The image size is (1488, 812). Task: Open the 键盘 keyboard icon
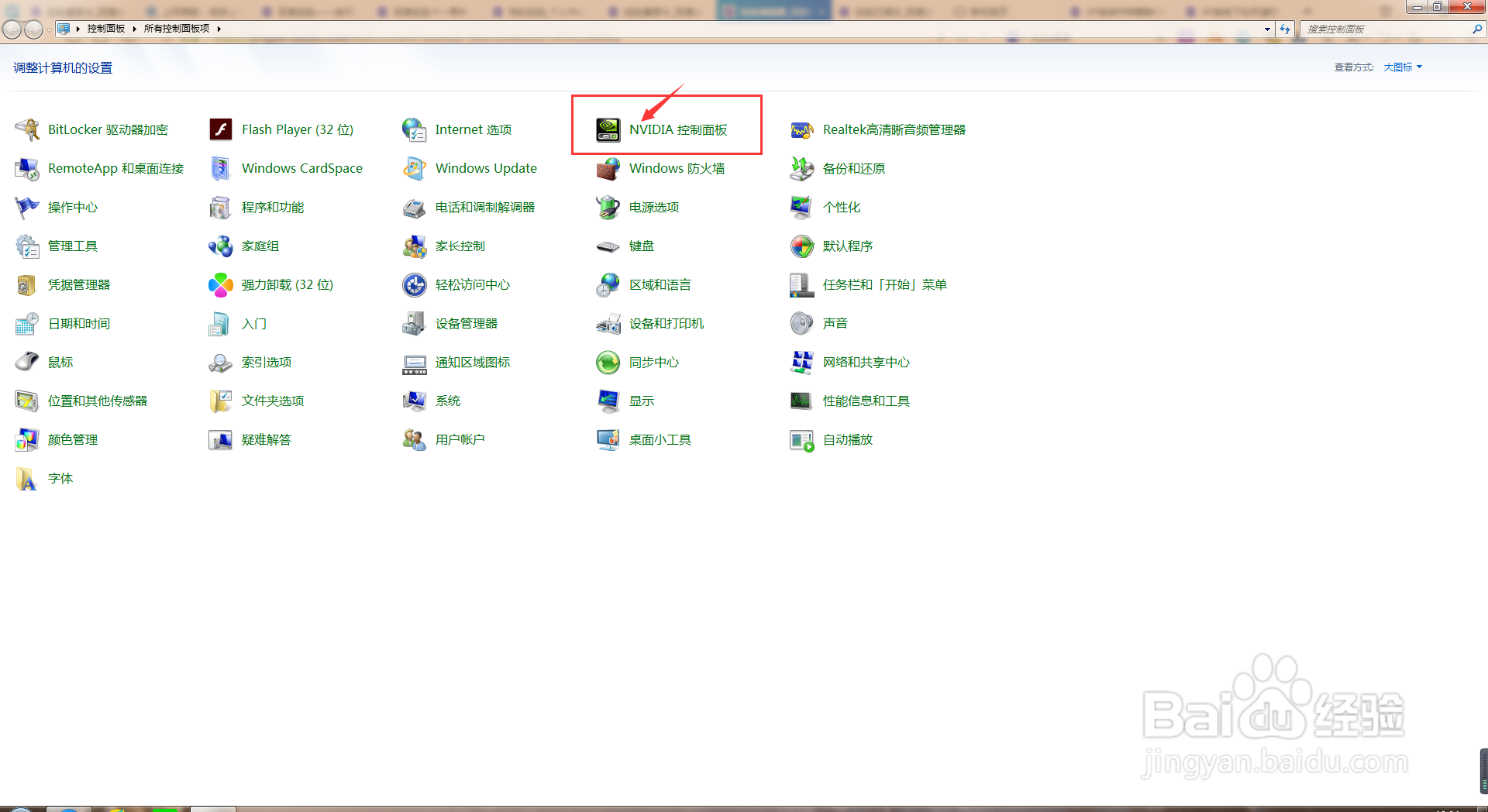pyautogui.click(x=608, y=246)
